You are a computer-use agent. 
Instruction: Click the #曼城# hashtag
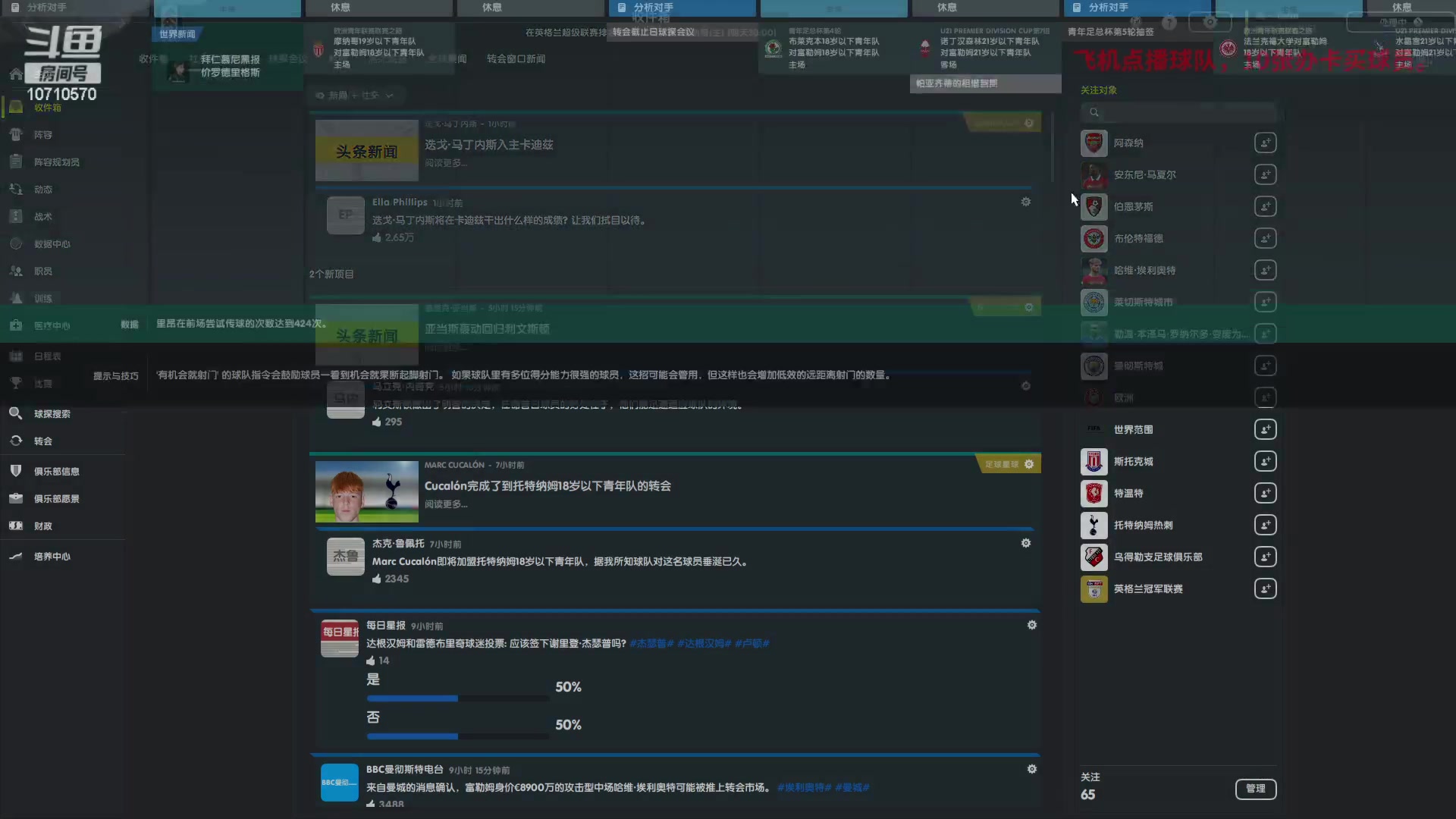(852, 787)
